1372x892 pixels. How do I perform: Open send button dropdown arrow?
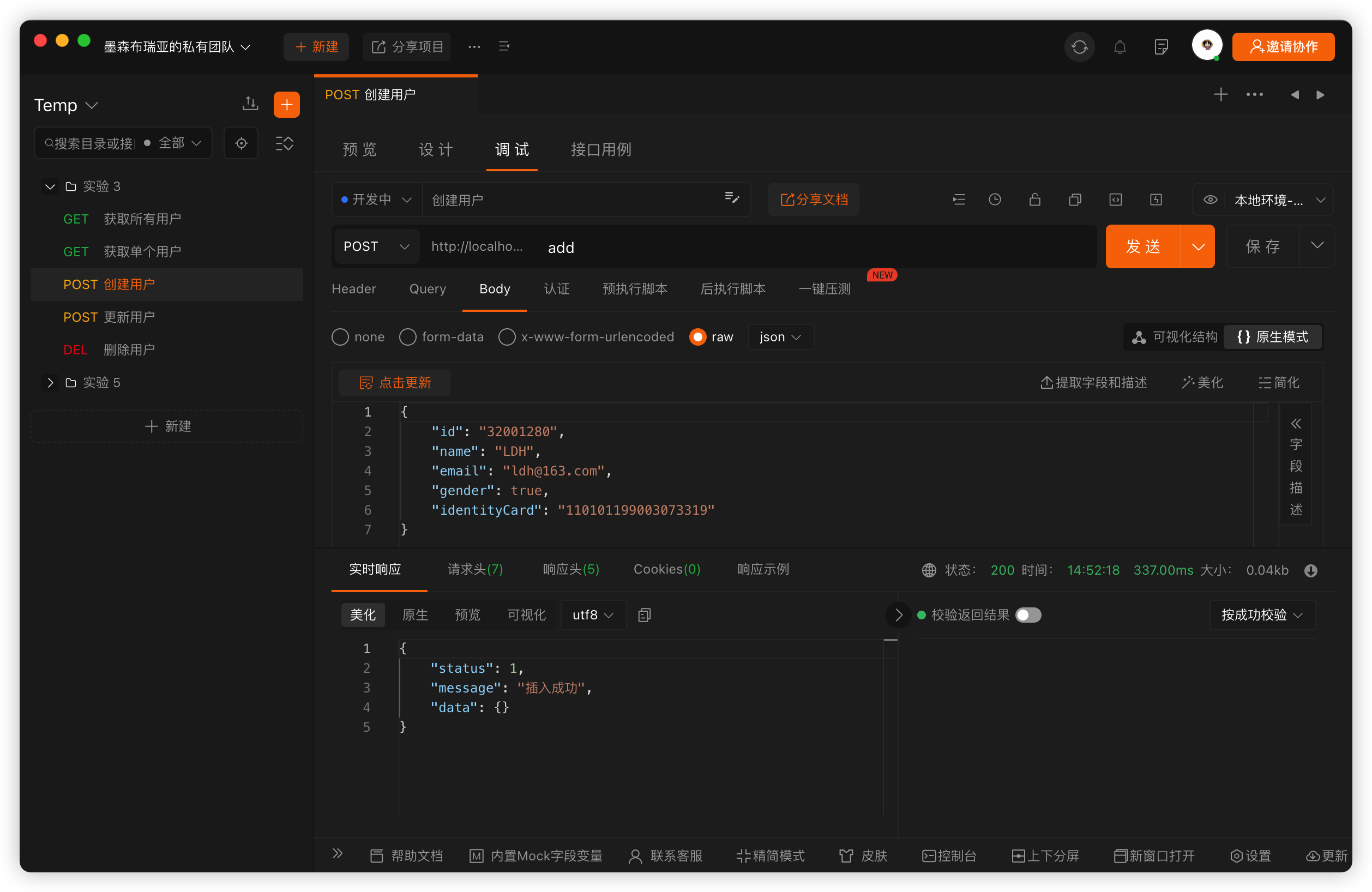point(1198,246)
